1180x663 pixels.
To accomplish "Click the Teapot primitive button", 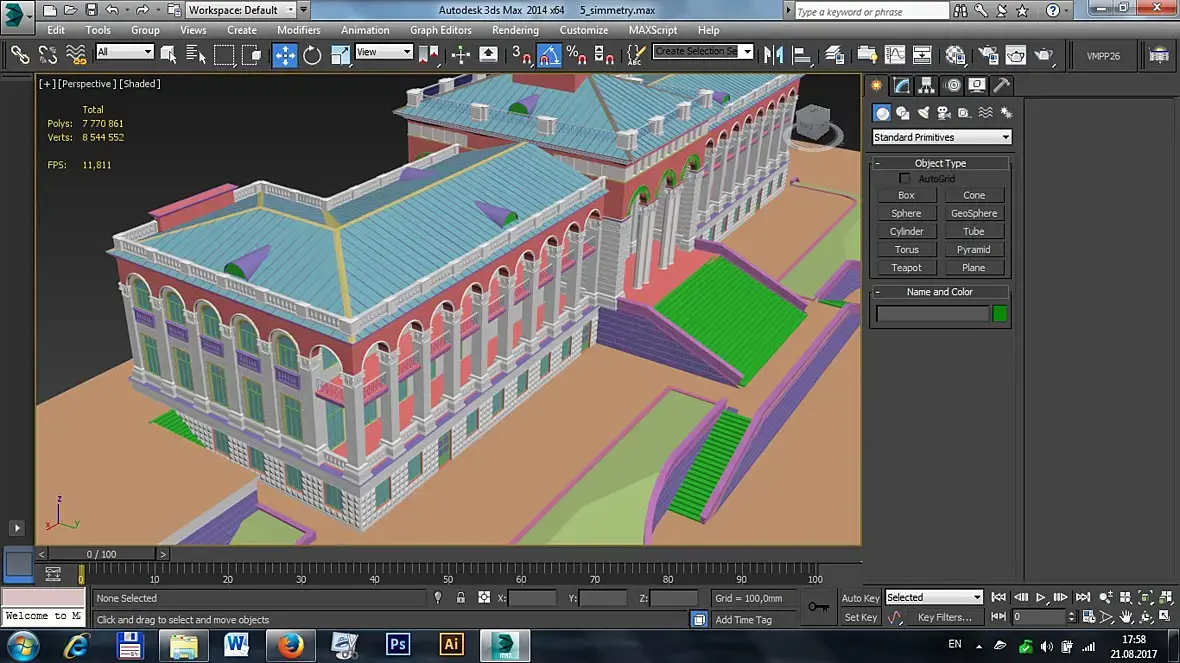I will pos(906,268).
